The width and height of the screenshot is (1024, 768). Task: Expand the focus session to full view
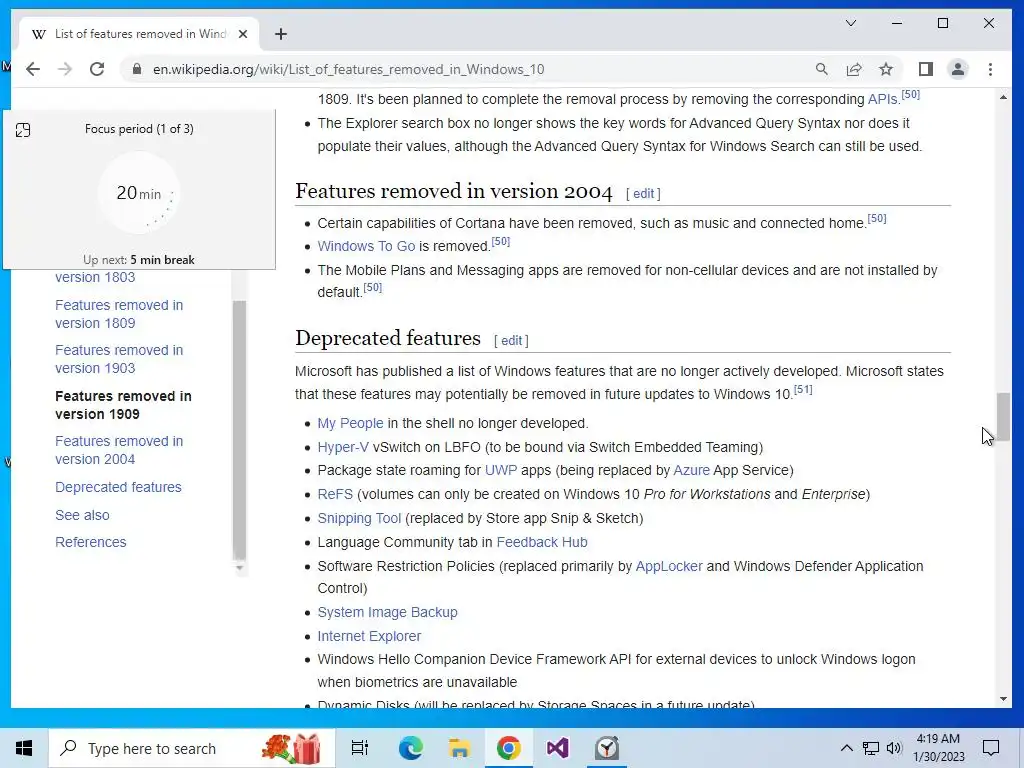click(x=23, y=130)
